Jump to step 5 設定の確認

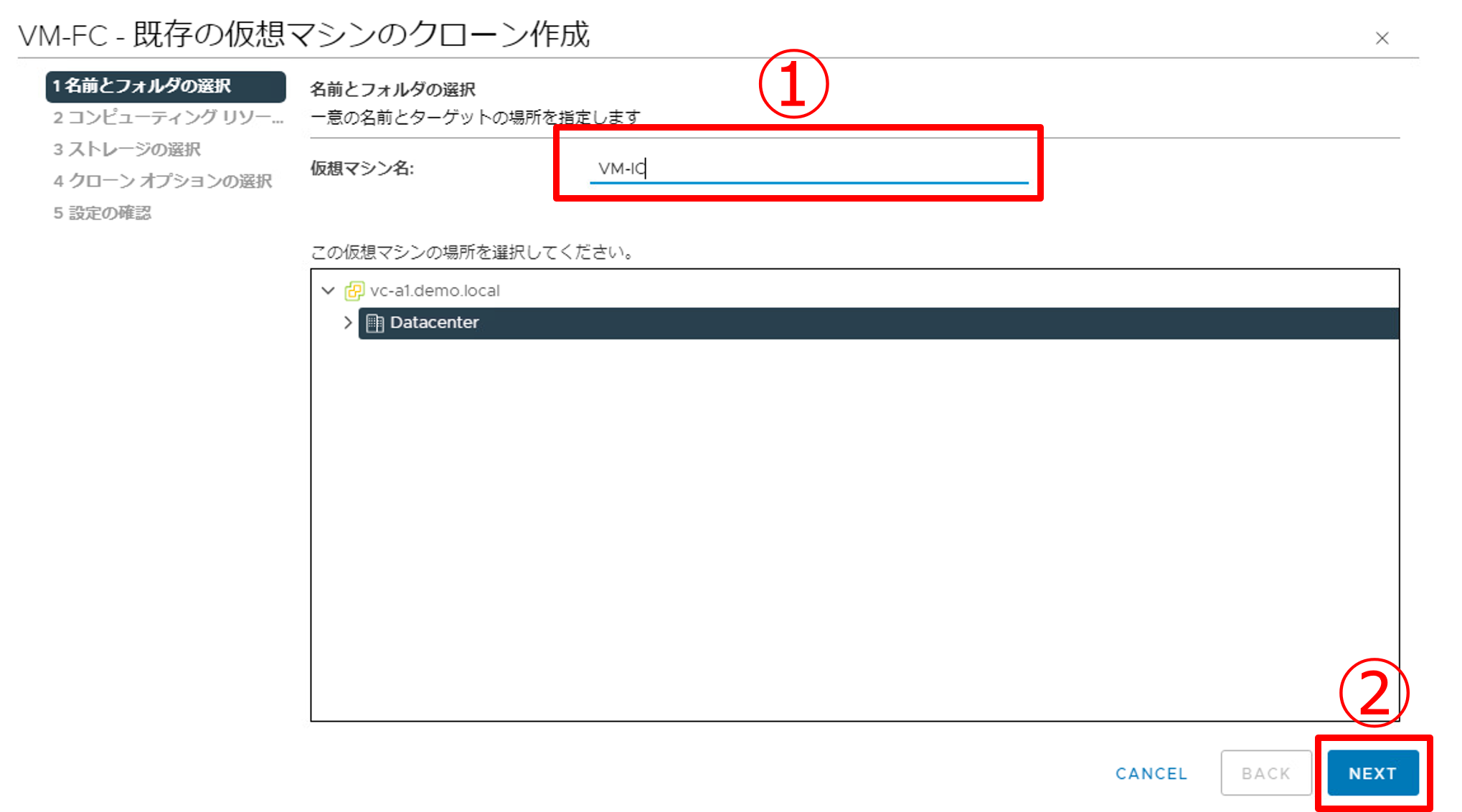(103, 213)
